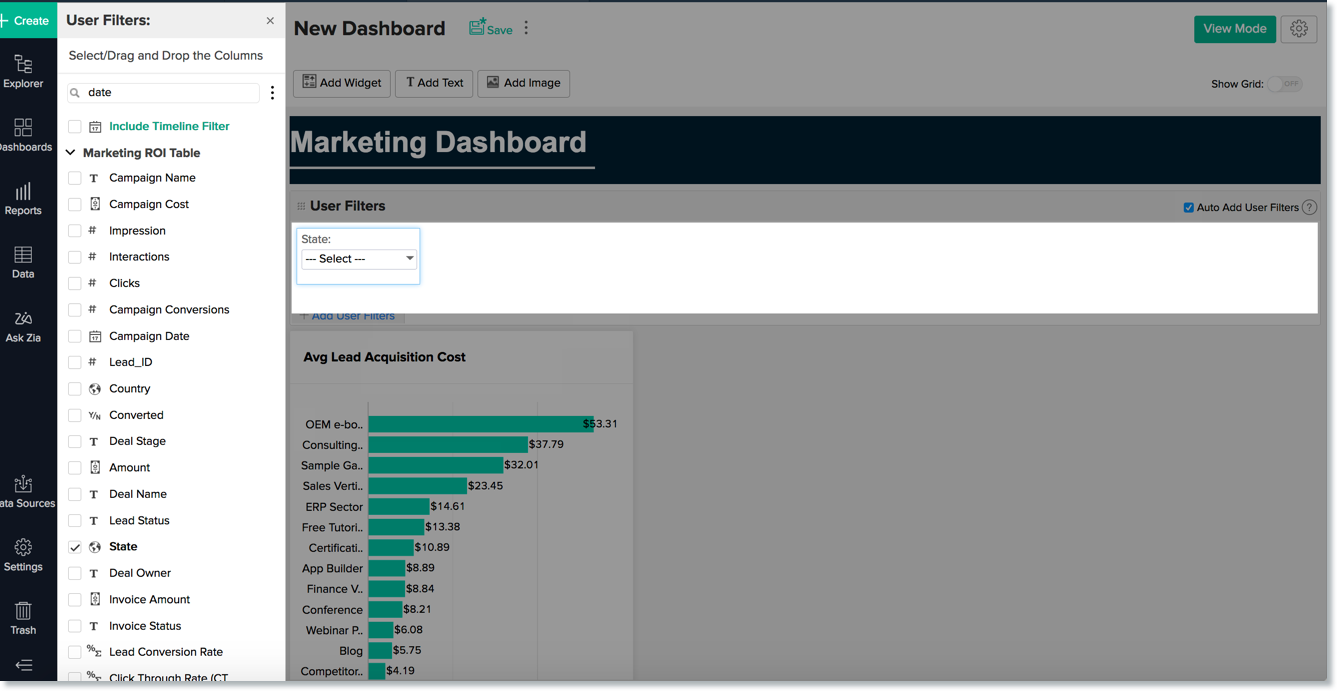
Task: Check the Campaign Name checkbox
Action: pyautogui.click(x=75, y=178)
